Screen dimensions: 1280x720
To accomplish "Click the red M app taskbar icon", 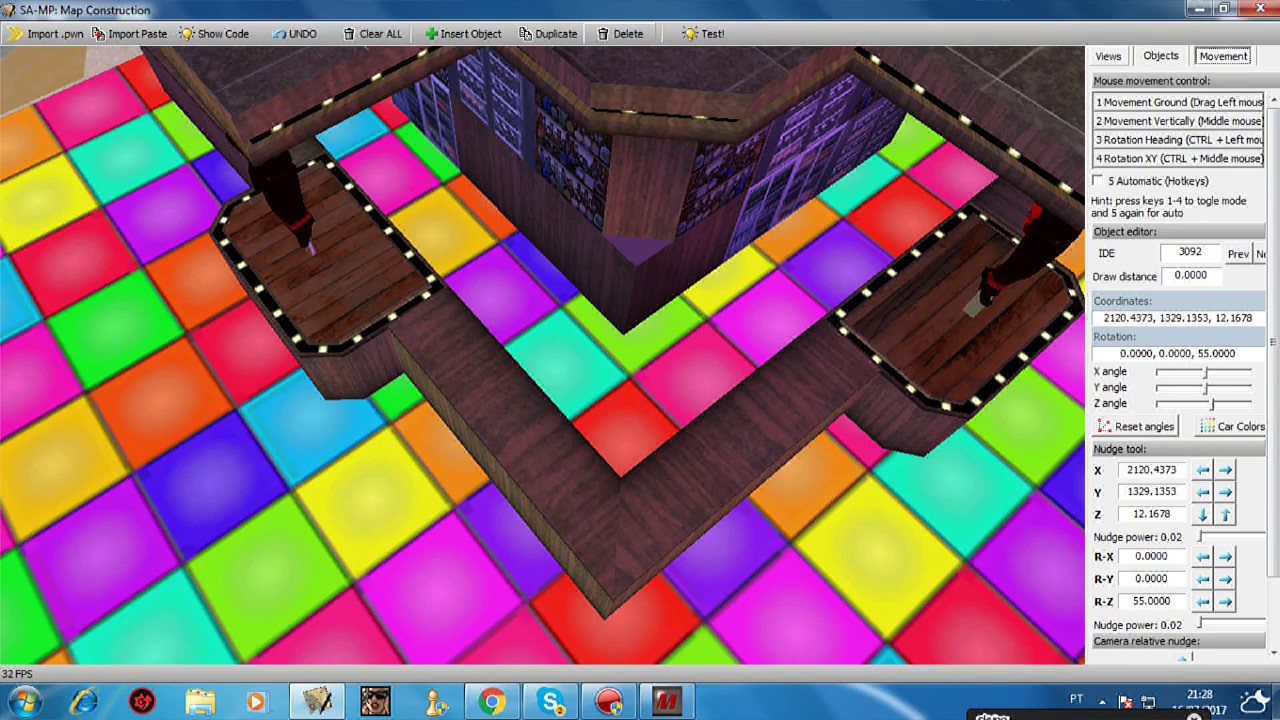I will coord(666,702).
